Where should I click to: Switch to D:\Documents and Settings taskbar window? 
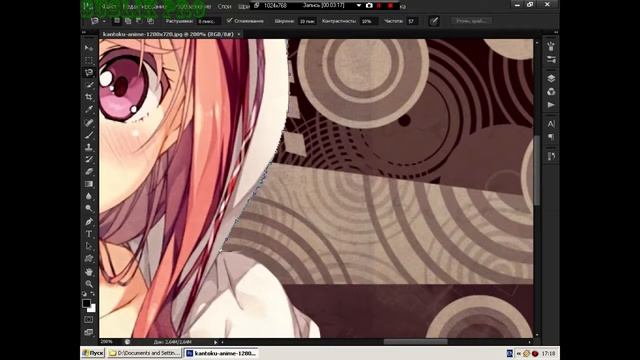click(x=144, y=353)
